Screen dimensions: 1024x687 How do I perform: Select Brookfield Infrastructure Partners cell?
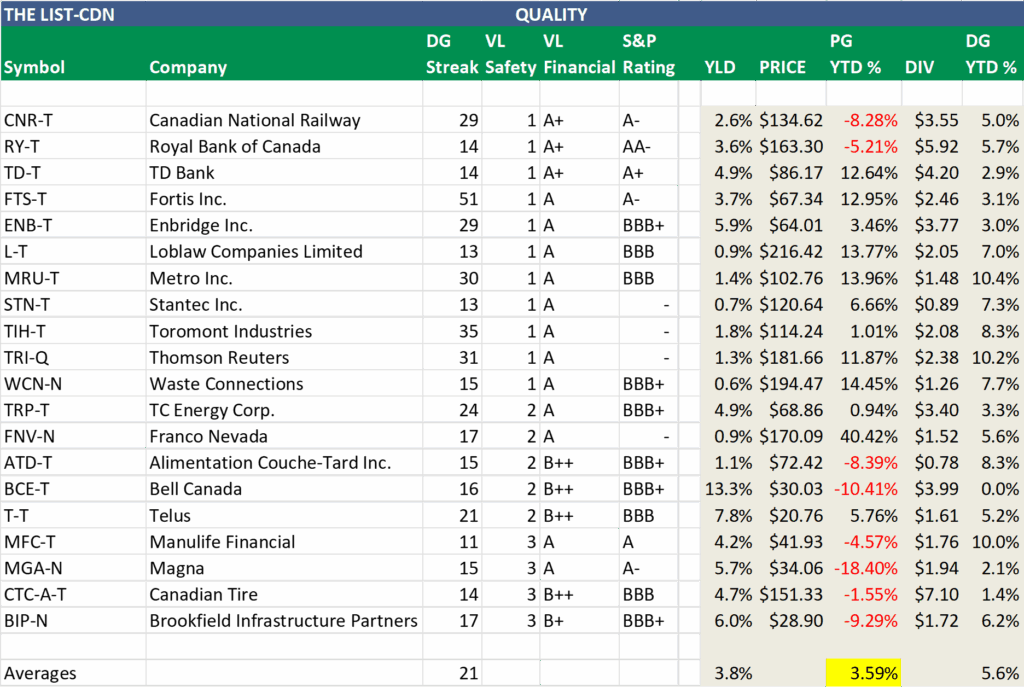coord(285,620)
